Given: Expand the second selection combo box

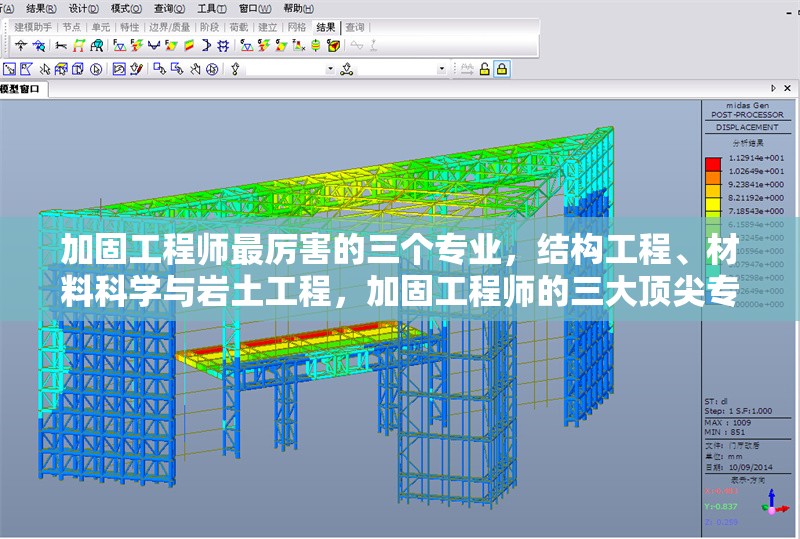Looking at the screenshot, I should point(442,69).
